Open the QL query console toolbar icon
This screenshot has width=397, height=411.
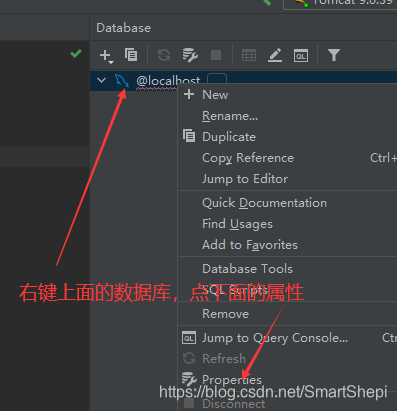[x=301, y=55]
